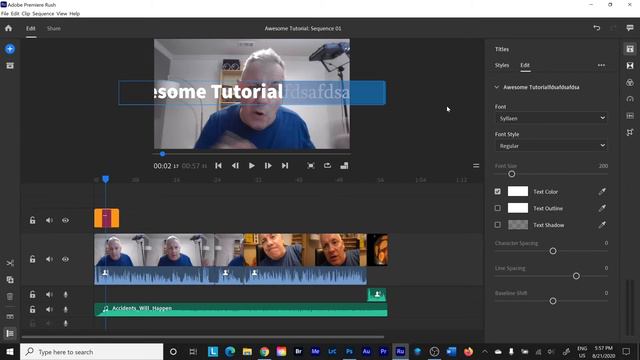Toggle the Control tracks icon
Viewport: 640px width, 360px height.
coord(10,333)
